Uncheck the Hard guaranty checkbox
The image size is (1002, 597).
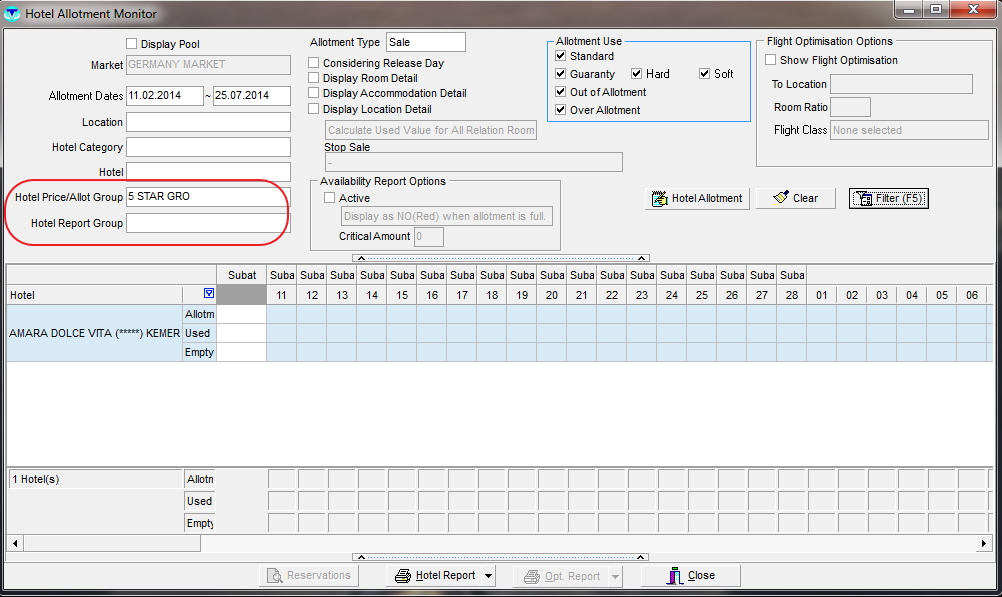click(636, 74)
